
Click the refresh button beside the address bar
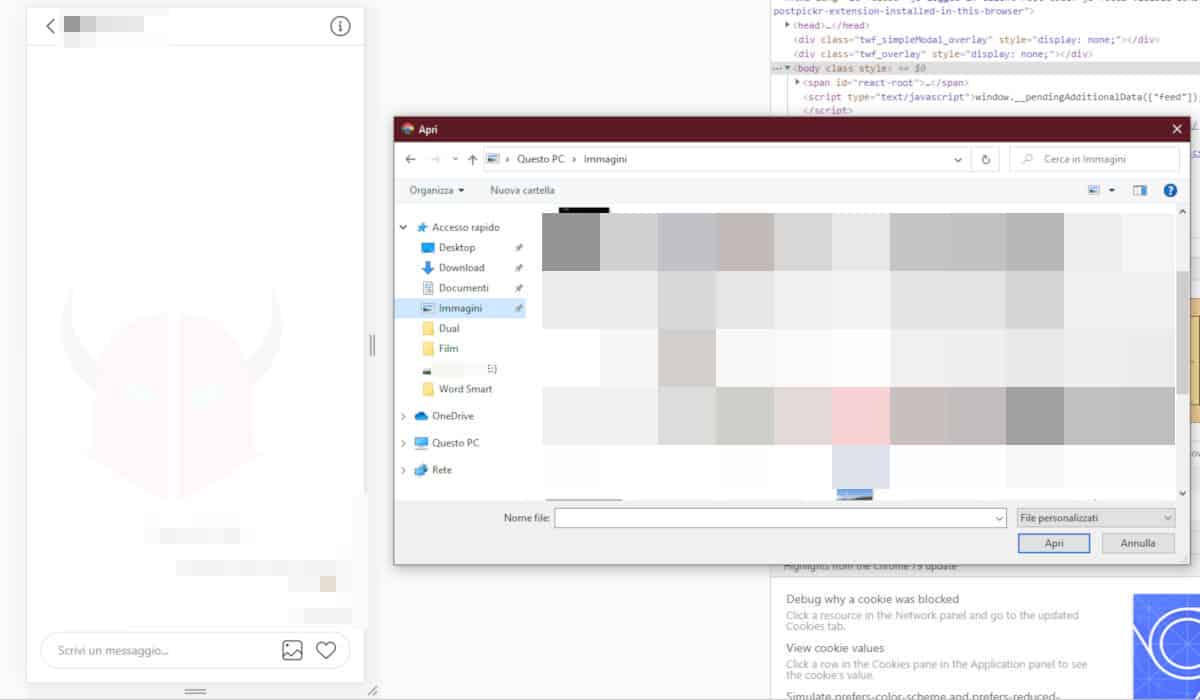[x=986, y=159]
